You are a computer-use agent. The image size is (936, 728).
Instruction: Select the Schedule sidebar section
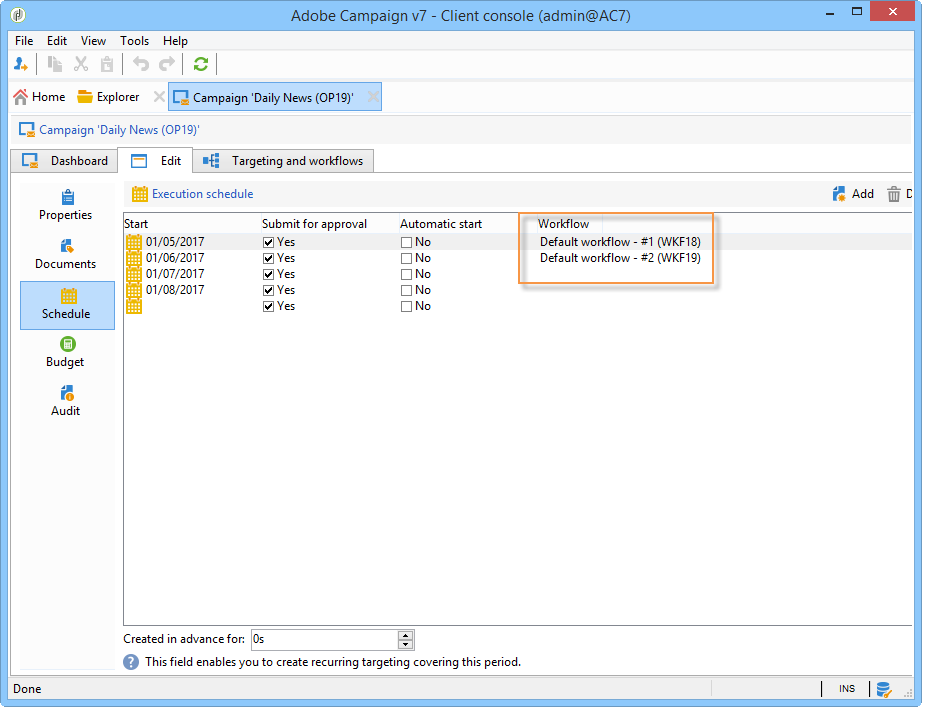coord(67,305)
